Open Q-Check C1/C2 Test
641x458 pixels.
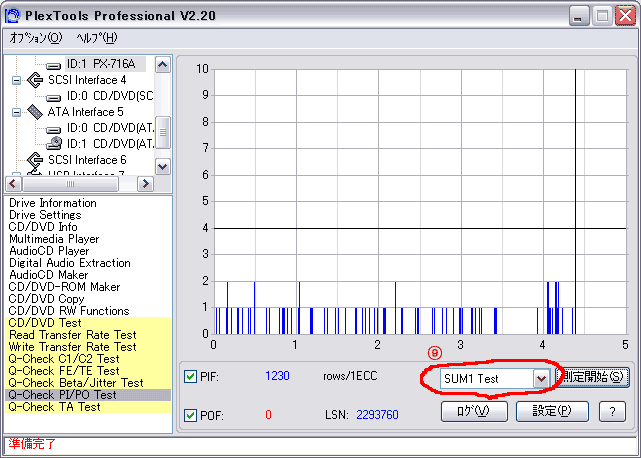pyautogui.click(x=64, y=359)
